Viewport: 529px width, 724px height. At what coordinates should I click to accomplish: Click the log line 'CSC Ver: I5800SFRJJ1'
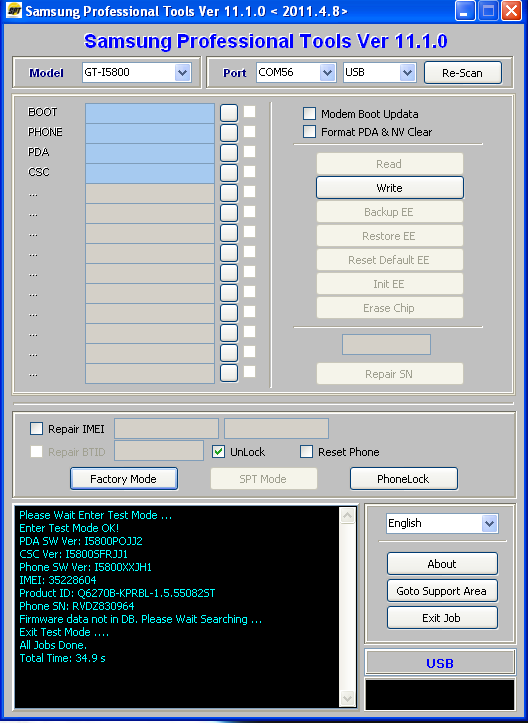[73, 554]
